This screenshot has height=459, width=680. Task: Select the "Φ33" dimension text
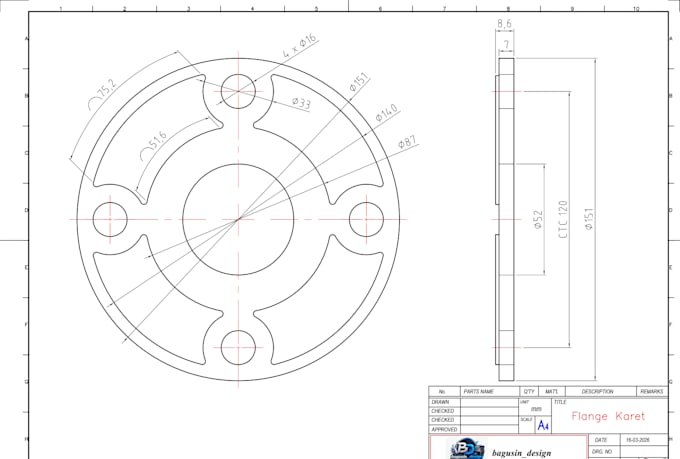click(x=301, y=103)
